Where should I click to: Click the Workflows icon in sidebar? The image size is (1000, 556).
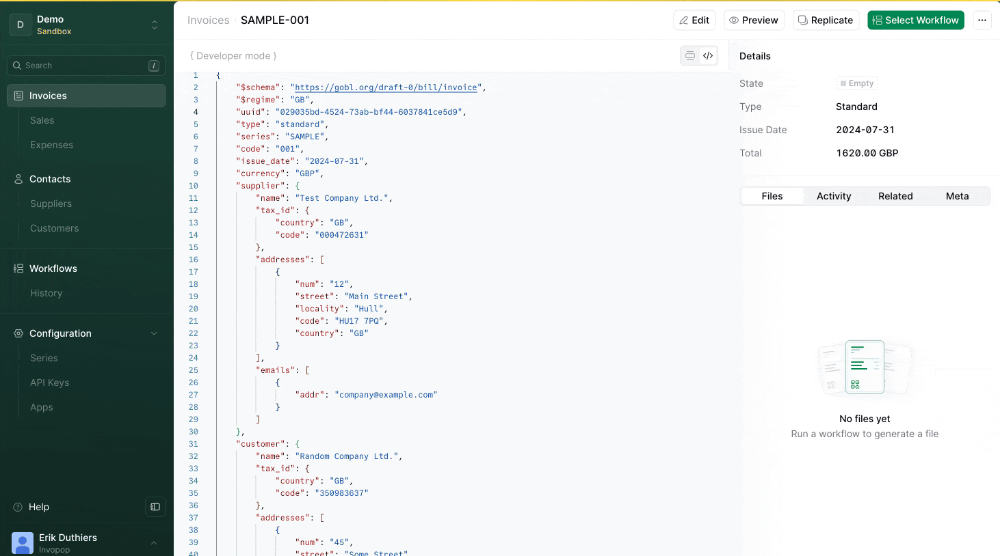coord(18,268)
